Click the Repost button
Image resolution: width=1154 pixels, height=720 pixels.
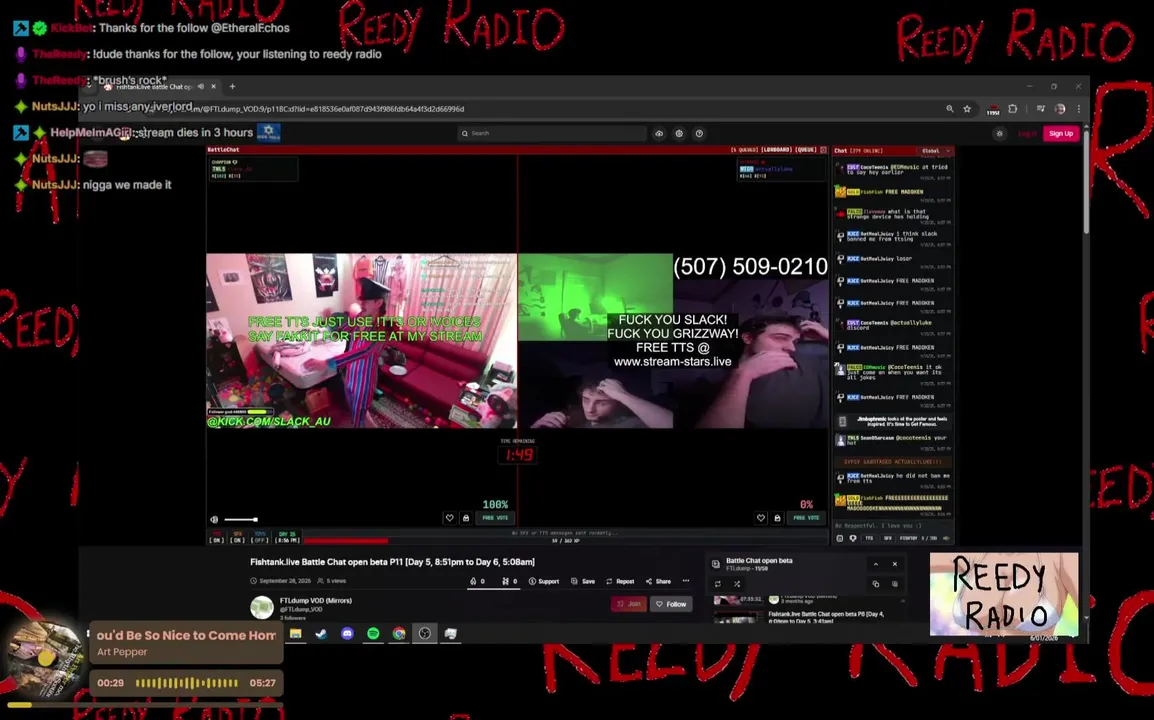click(621, 581)
